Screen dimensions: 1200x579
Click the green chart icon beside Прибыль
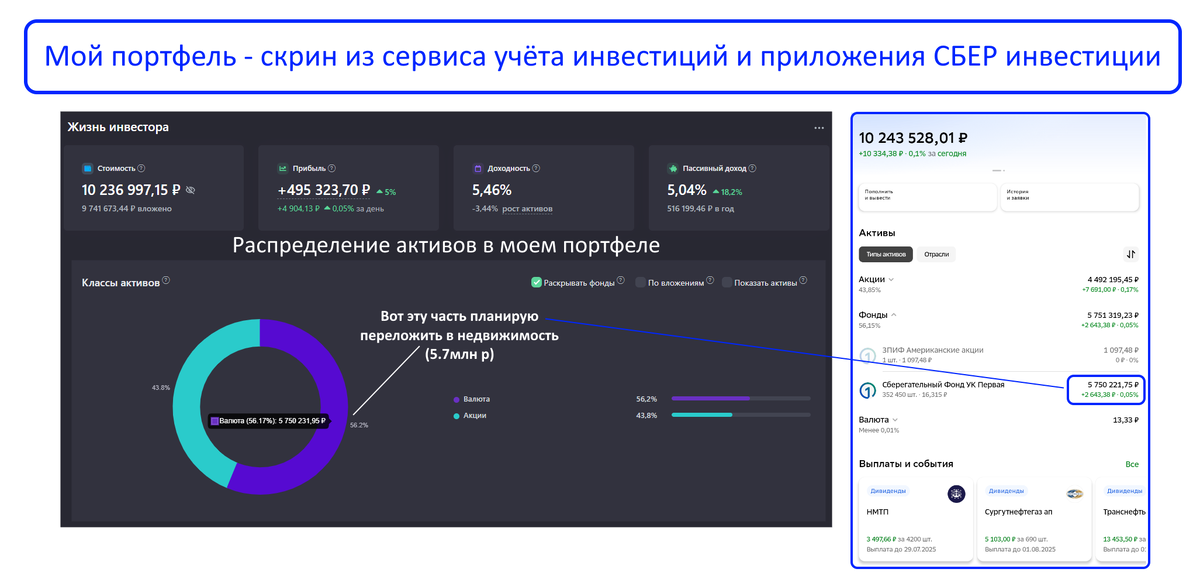pos(283,168)
